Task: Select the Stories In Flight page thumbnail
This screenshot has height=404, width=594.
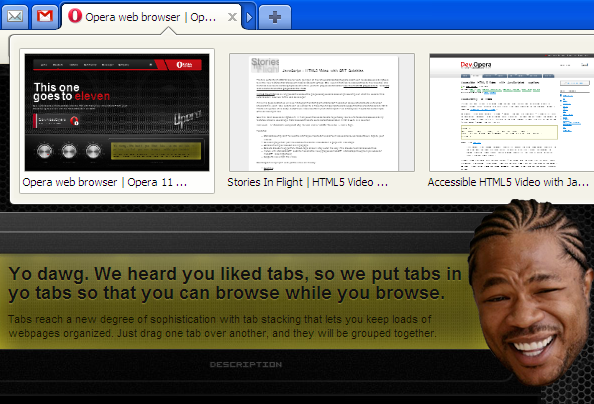Action: [322, 113]
